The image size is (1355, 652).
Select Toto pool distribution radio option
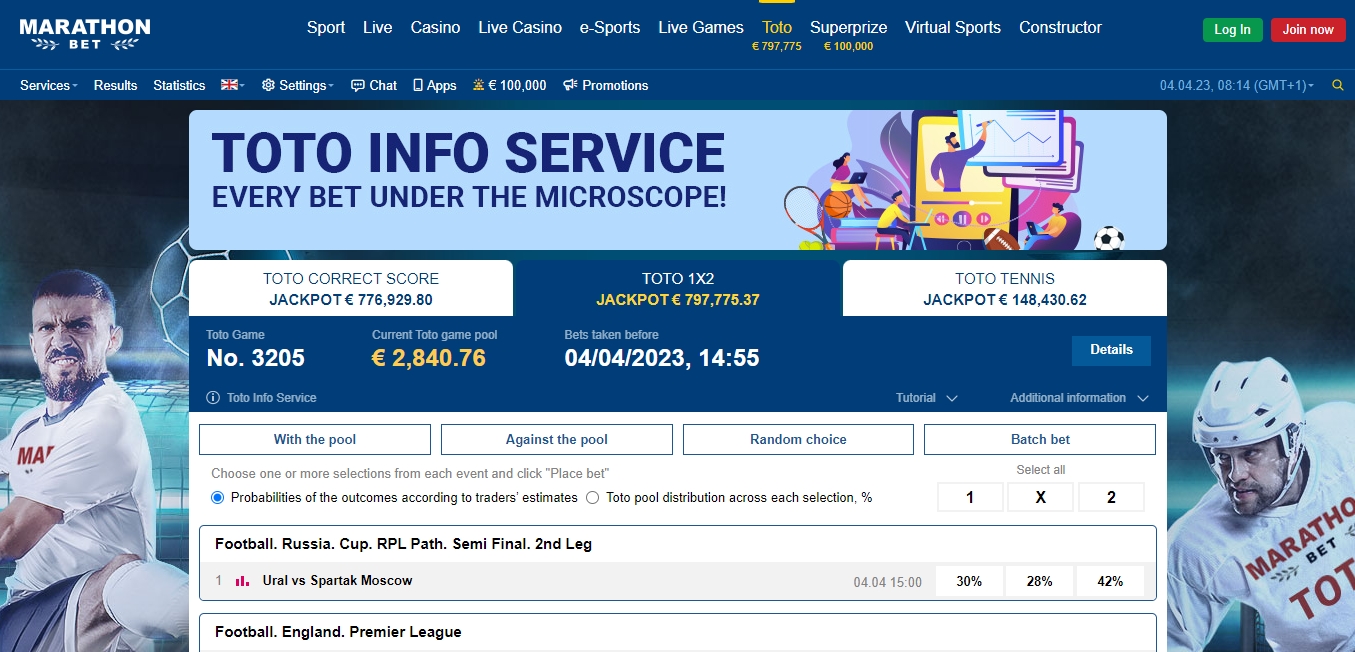tap(593, 497)
